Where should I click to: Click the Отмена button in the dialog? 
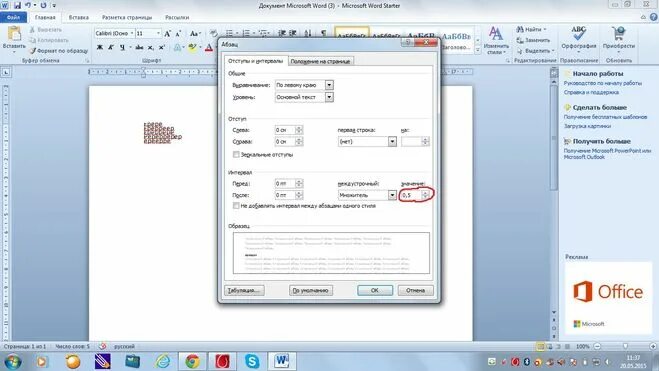415,290
